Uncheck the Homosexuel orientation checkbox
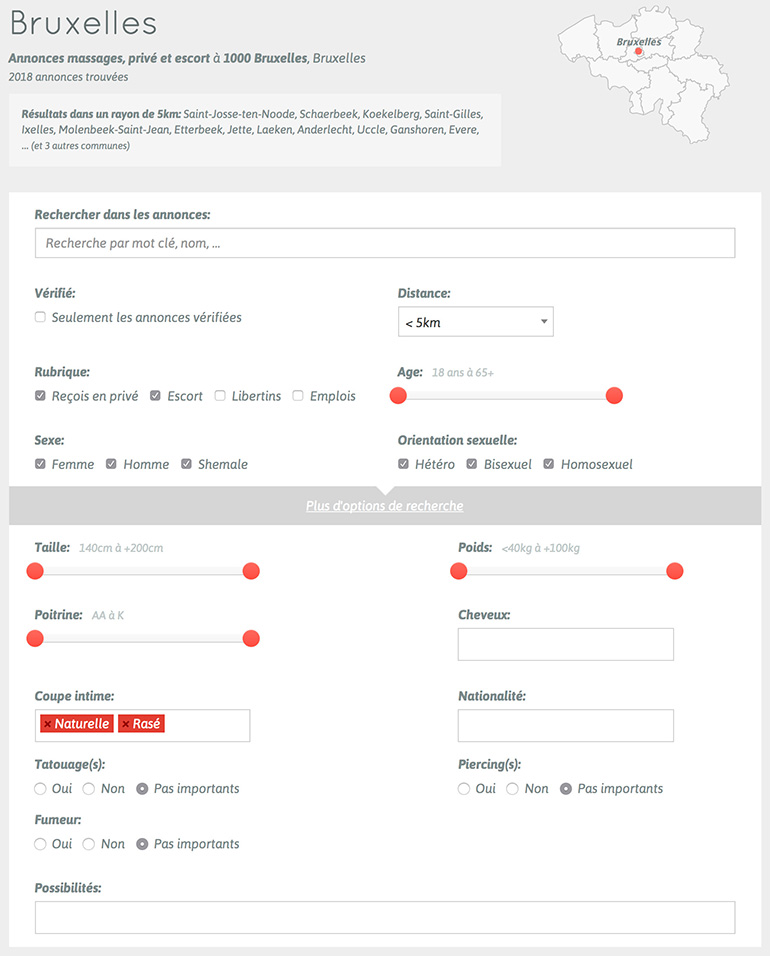770x956 pixels. coord(549,464)
